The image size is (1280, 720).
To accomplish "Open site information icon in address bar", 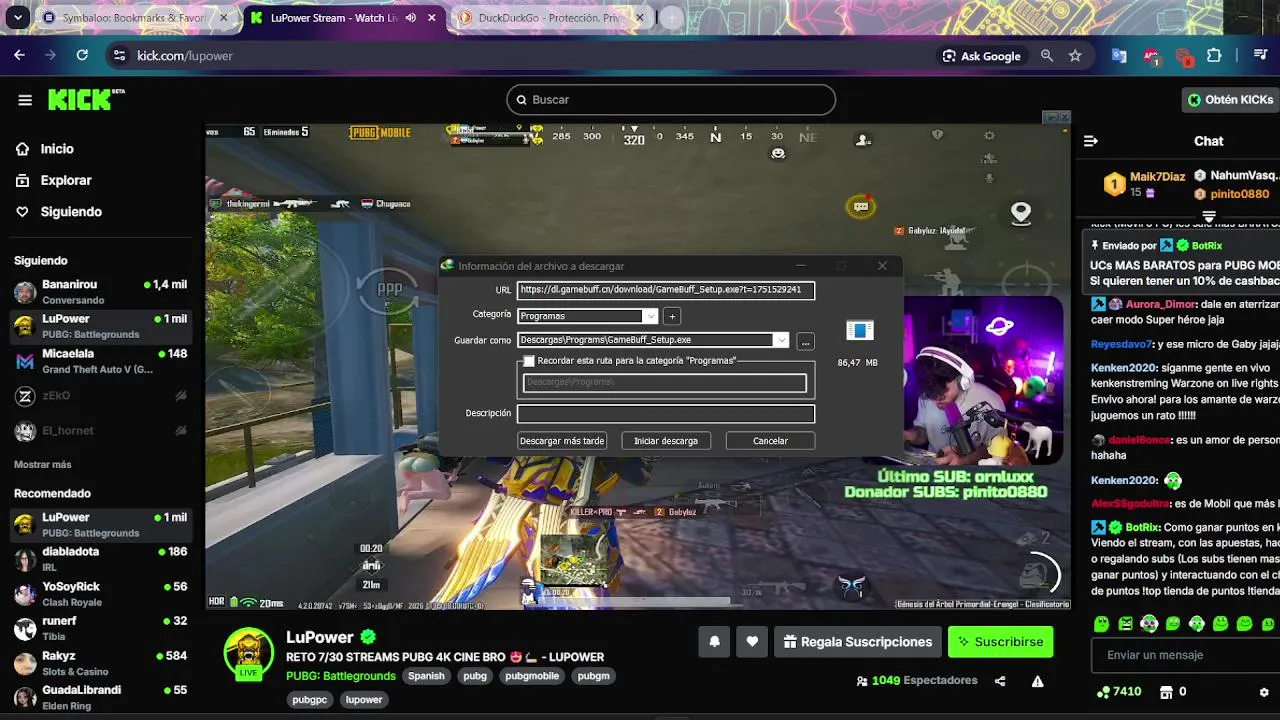I will (119, 56).
